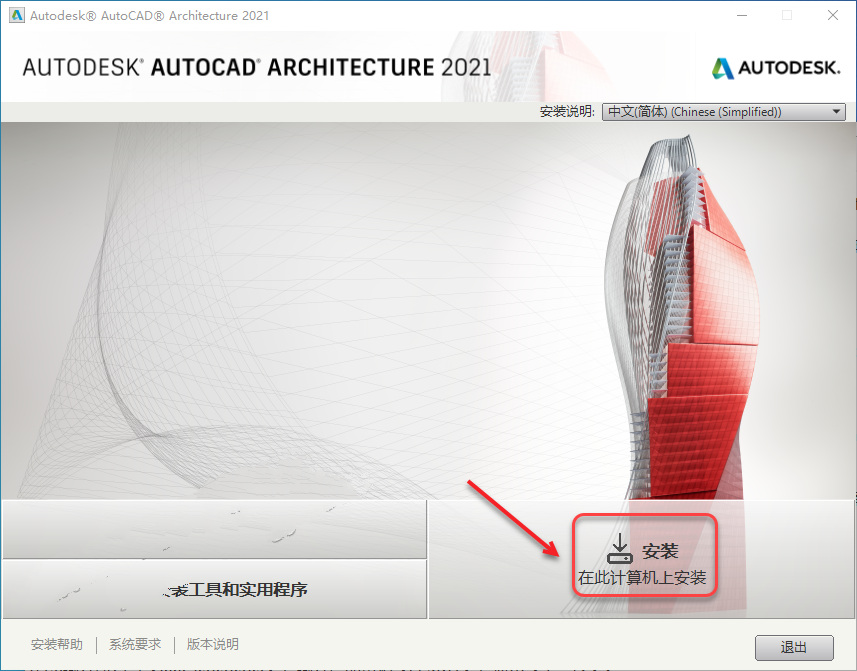The height and width of the screenshot is (671, 857).
Task: Close the installer window
Action: click(832, 15)
